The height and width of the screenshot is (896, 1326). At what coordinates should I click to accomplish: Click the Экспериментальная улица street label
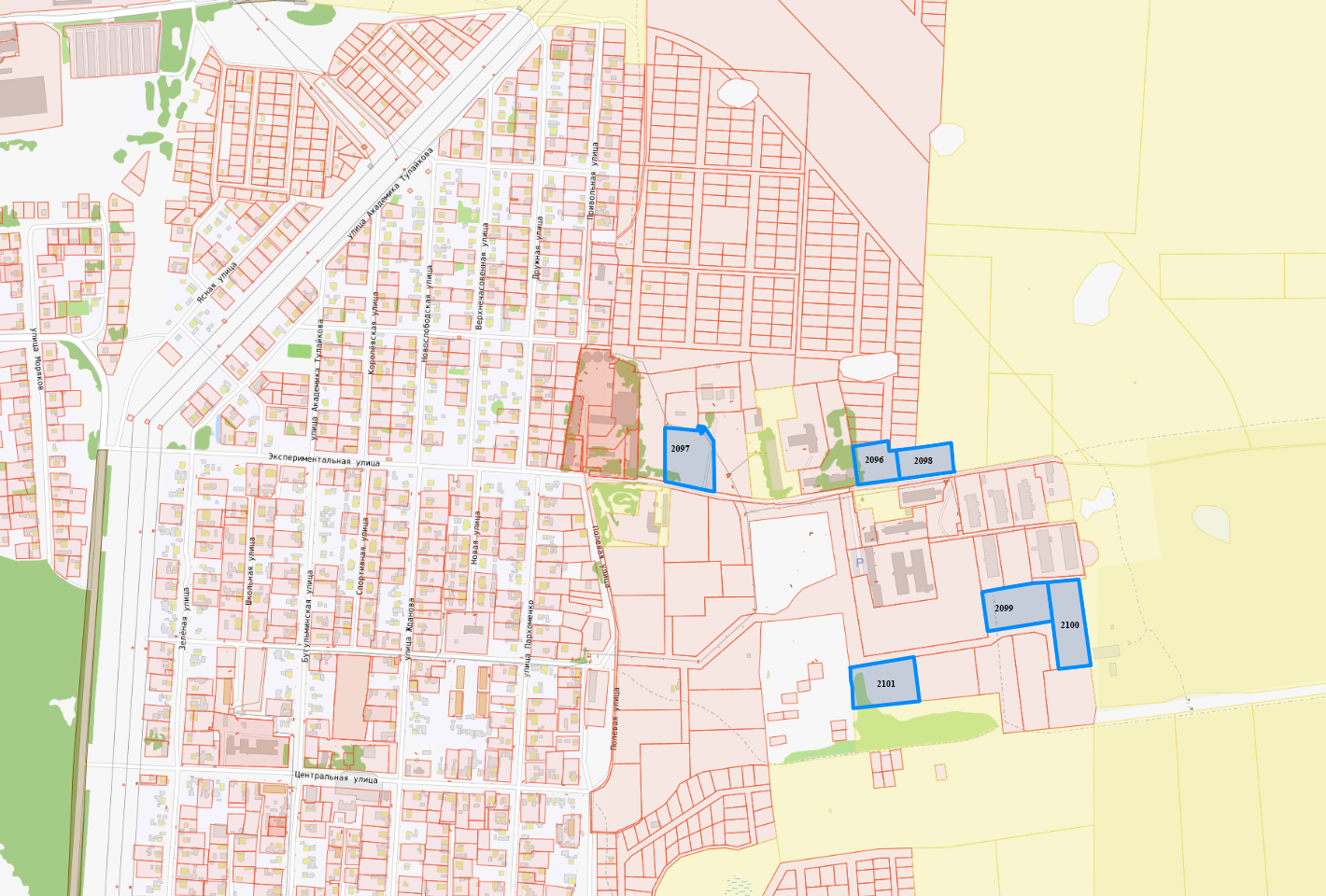(x=324, y=459)
